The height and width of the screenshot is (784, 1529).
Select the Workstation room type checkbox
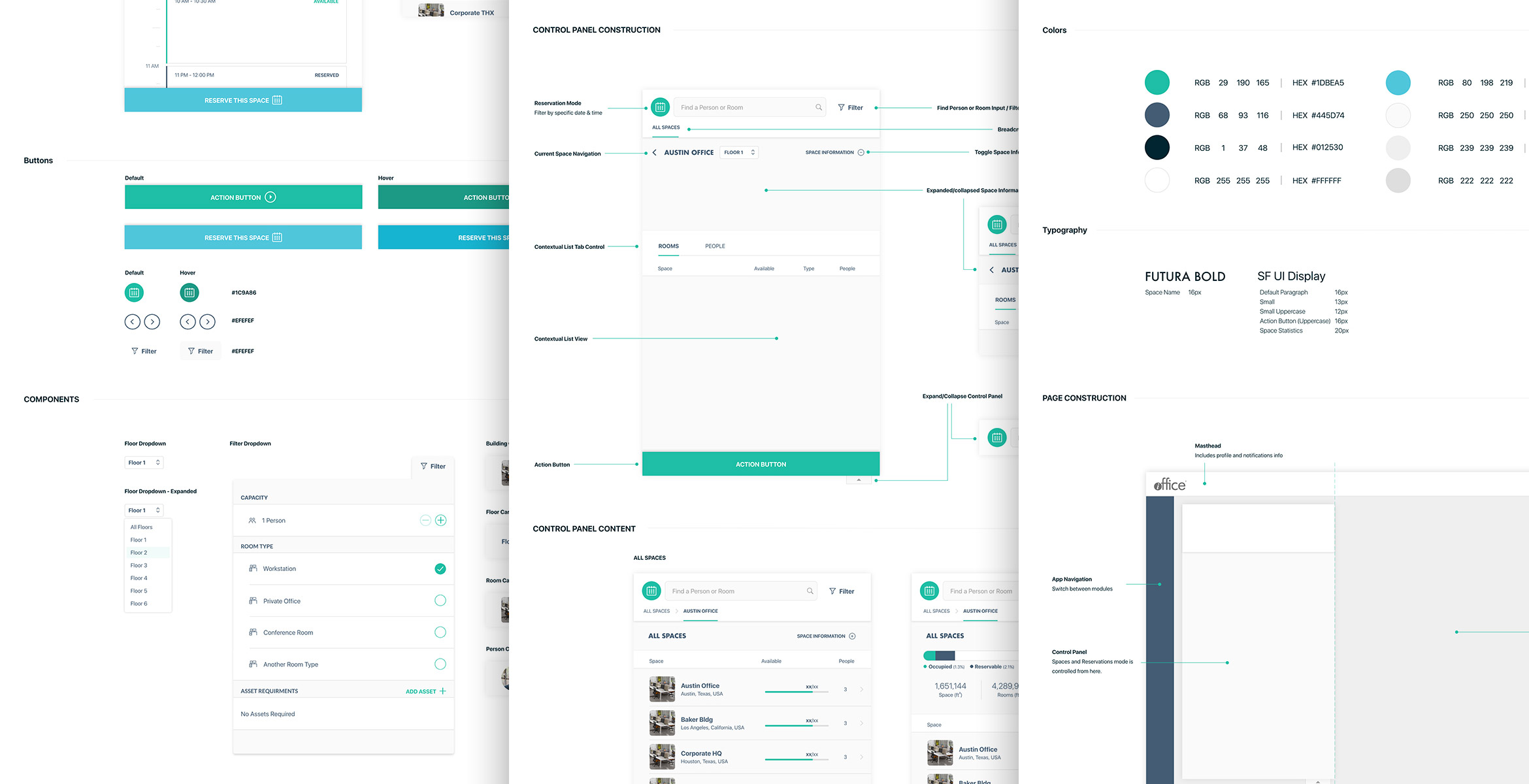(439, 568)
